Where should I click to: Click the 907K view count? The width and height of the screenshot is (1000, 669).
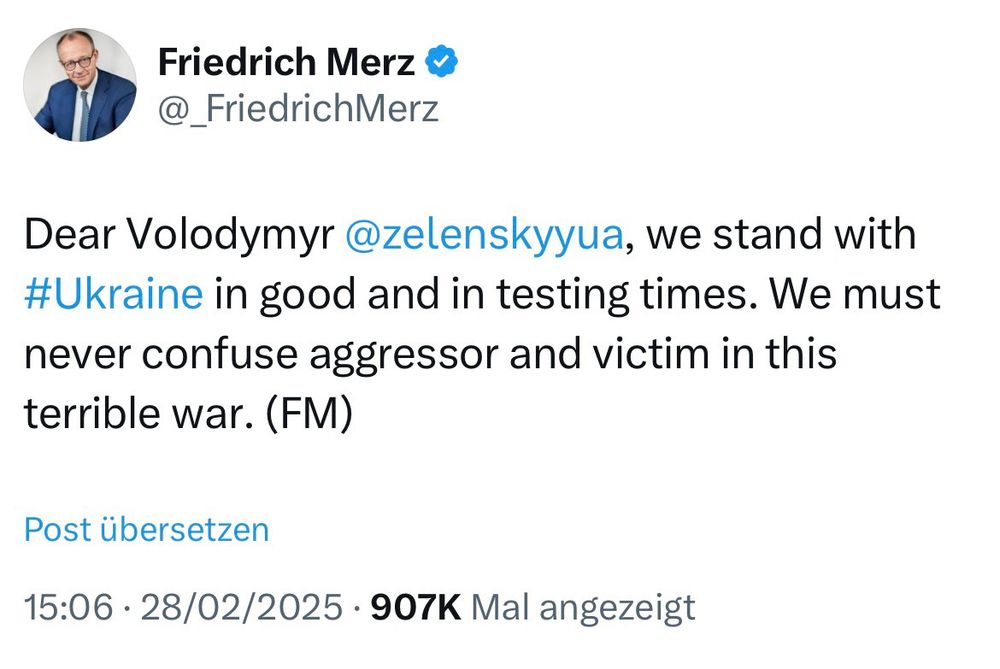pyautogui.click(x=416, y=607)
